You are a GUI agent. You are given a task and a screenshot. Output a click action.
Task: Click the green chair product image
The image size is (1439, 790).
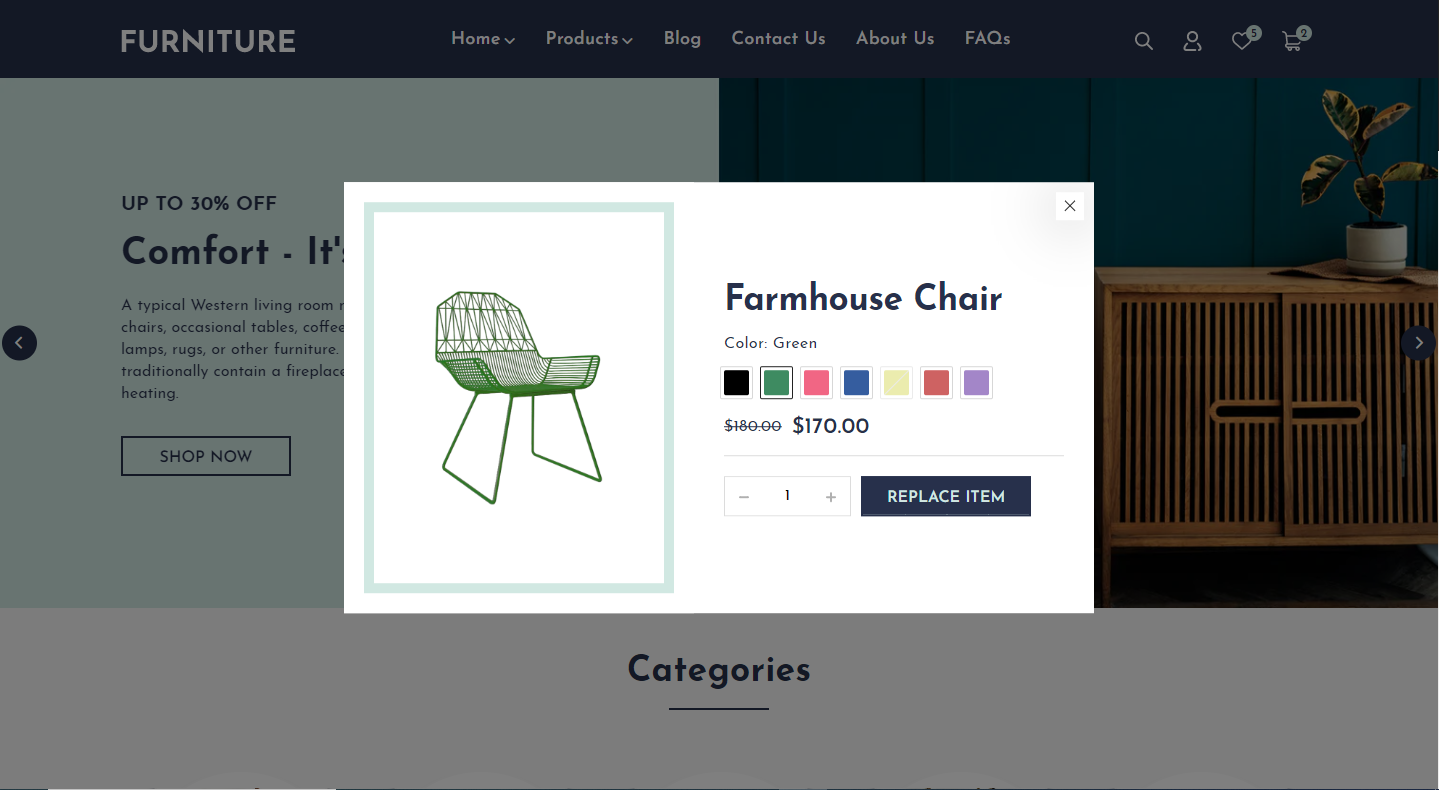coord(519,397)
